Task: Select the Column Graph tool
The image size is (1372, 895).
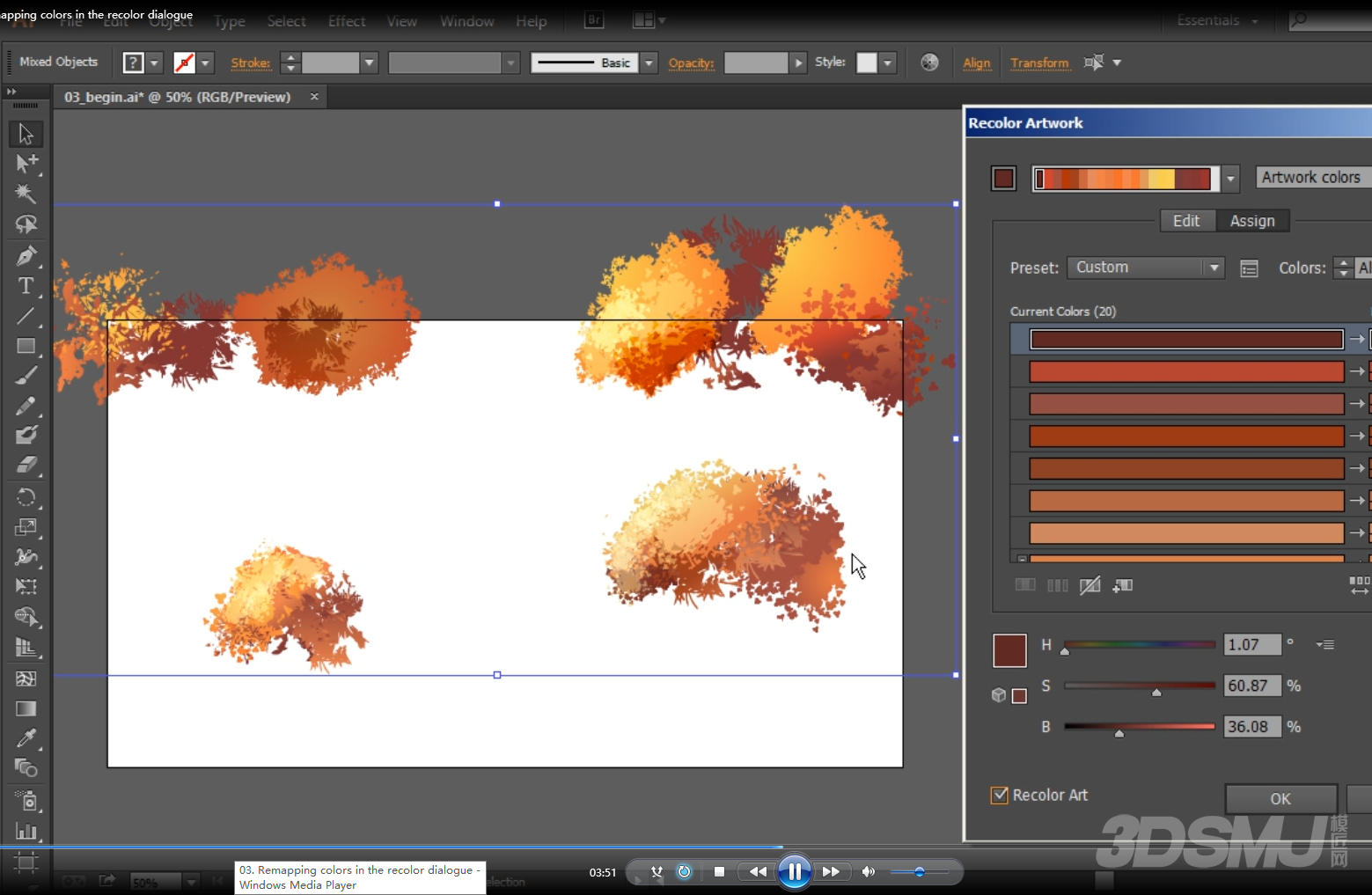Action: click(x=26, y=831)
